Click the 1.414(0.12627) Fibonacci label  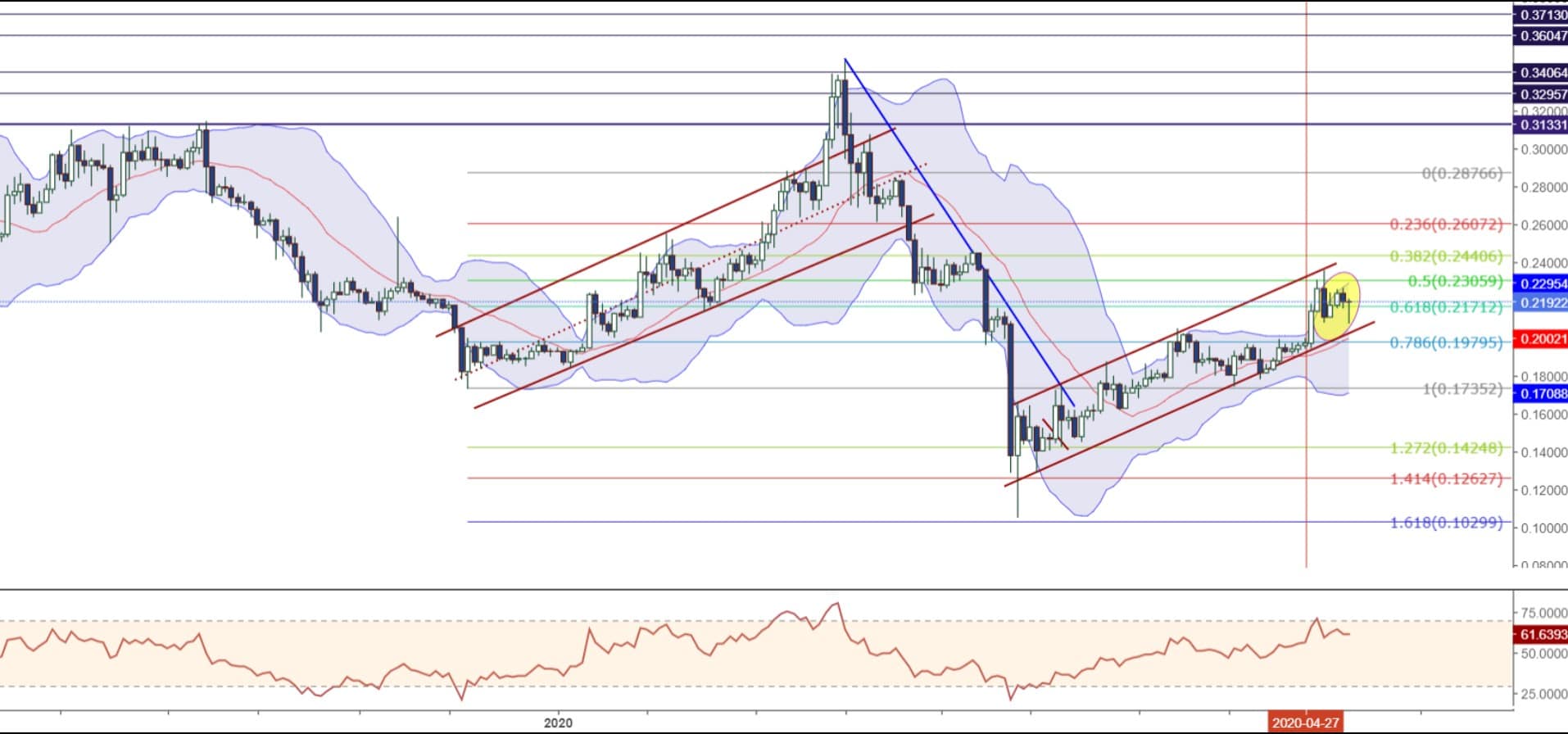(x=1446, y=479)
